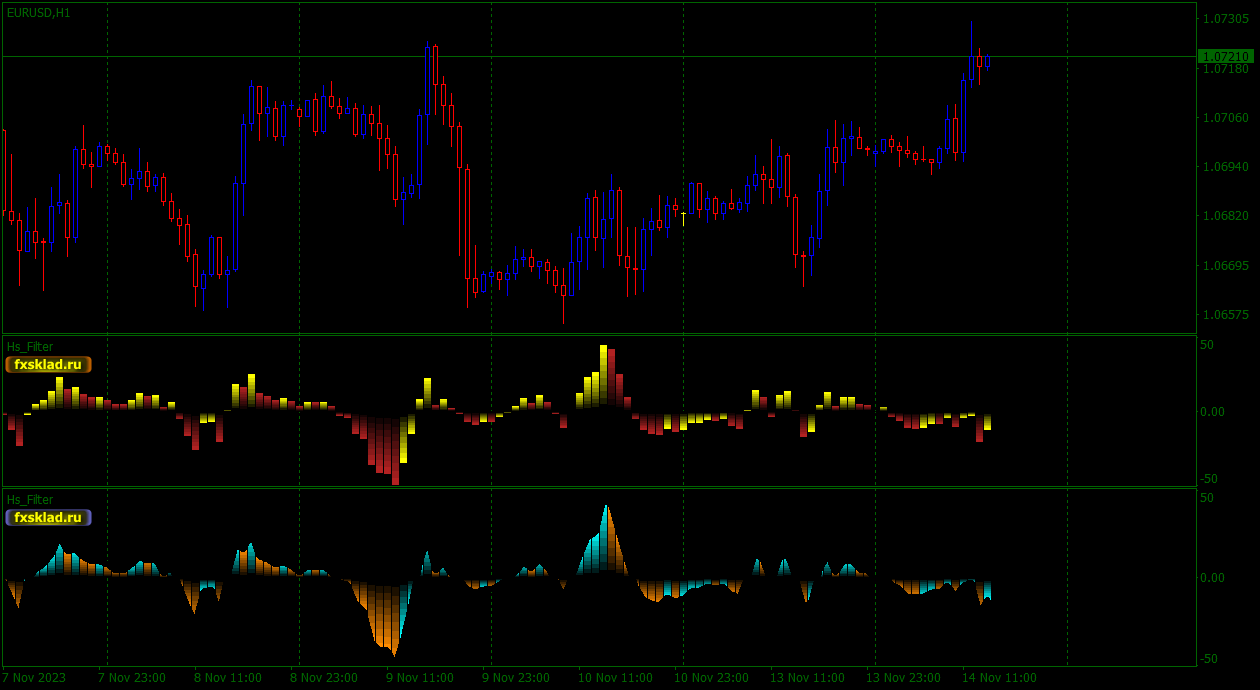Click the blue fxsklad.ru label button

(x=48, y=517)
